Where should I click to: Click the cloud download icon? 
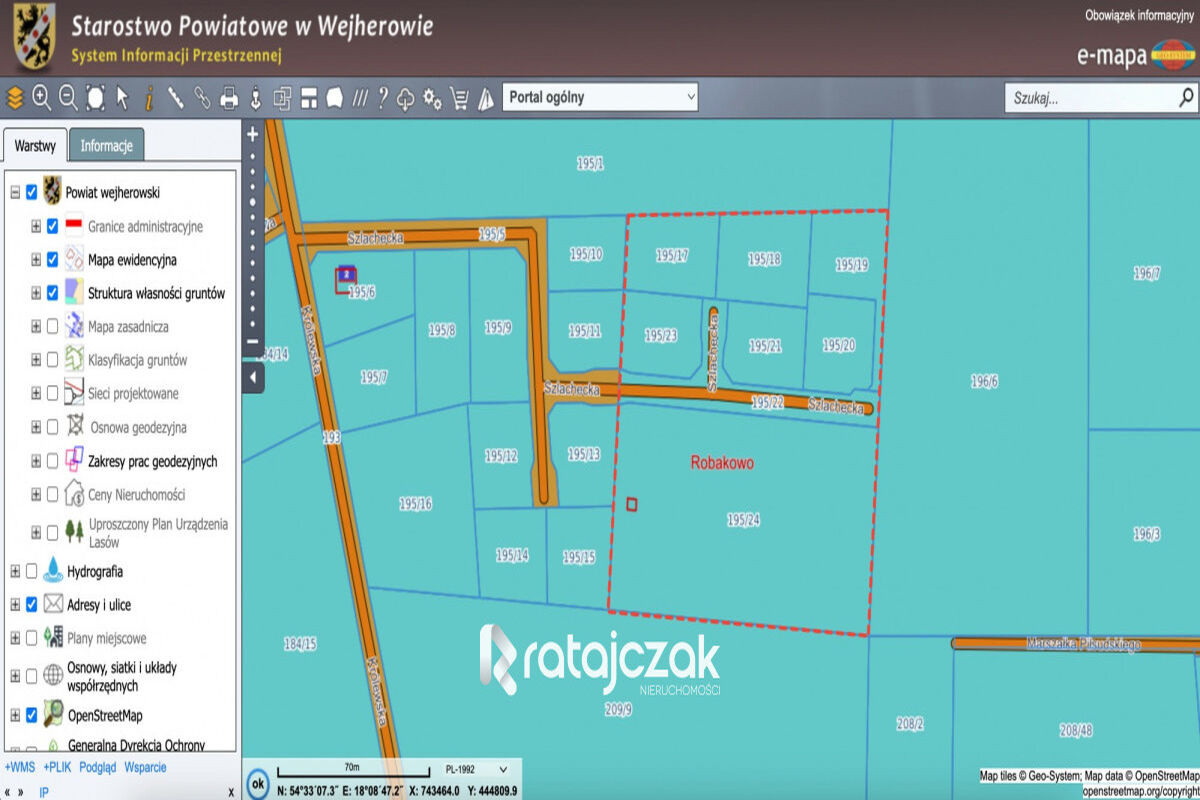pyautogui.click(x=406, y=98)
